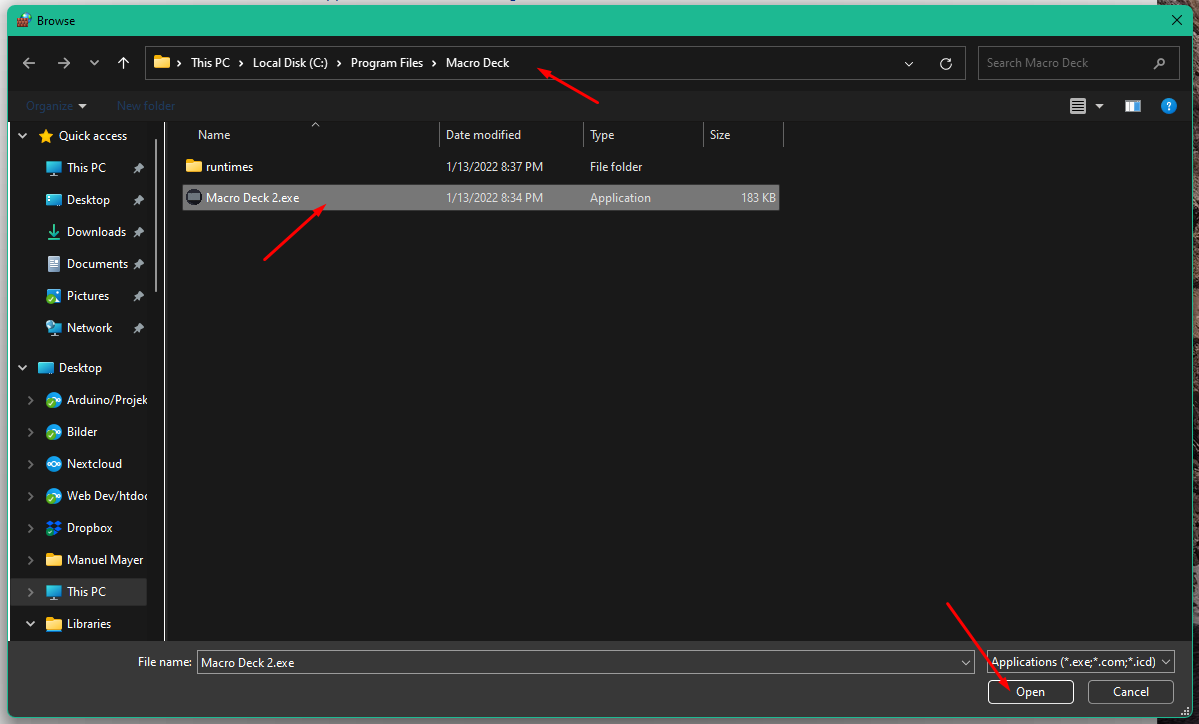The image size is (1199, 724).
Task: Click the Quick access star icon
Action: pos(46,136)
